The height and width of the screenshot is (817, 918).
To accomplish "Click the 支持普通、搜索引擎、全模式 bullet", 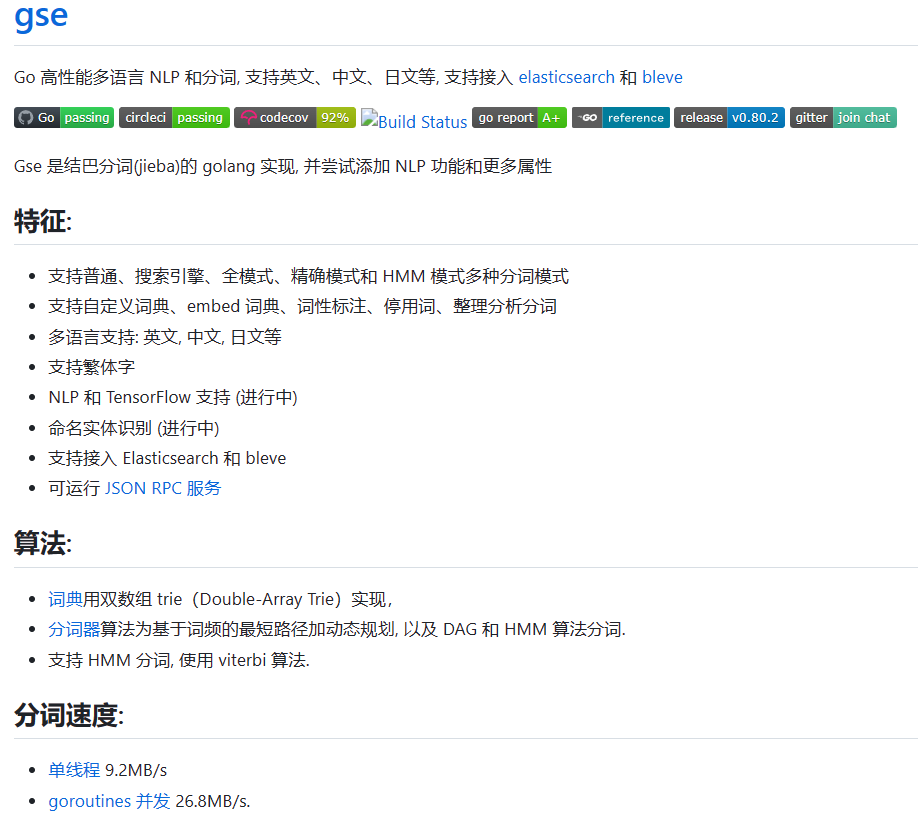I will click(x=309, y=276).
